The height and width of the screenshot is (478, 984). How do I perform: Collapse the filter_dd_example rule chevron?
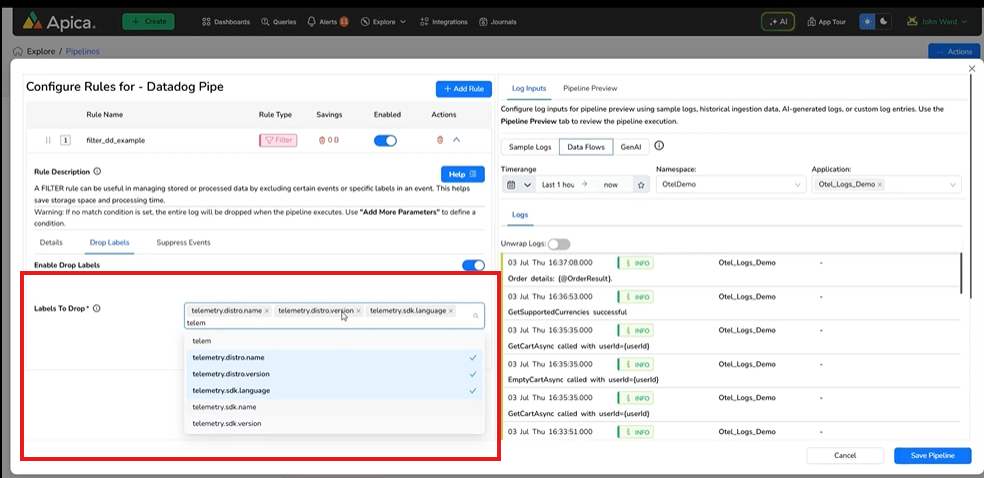[457, 140]
